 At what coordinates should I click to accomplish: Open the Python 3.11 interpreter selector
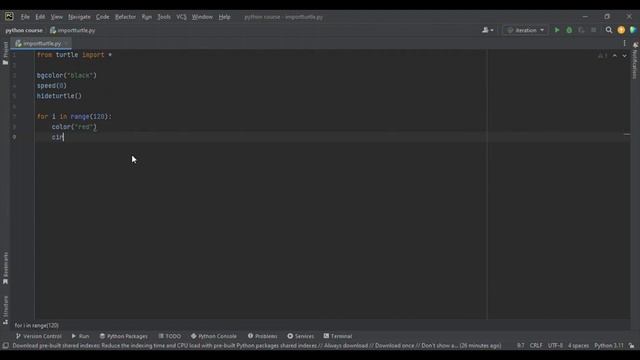click(x=609, y=346)
